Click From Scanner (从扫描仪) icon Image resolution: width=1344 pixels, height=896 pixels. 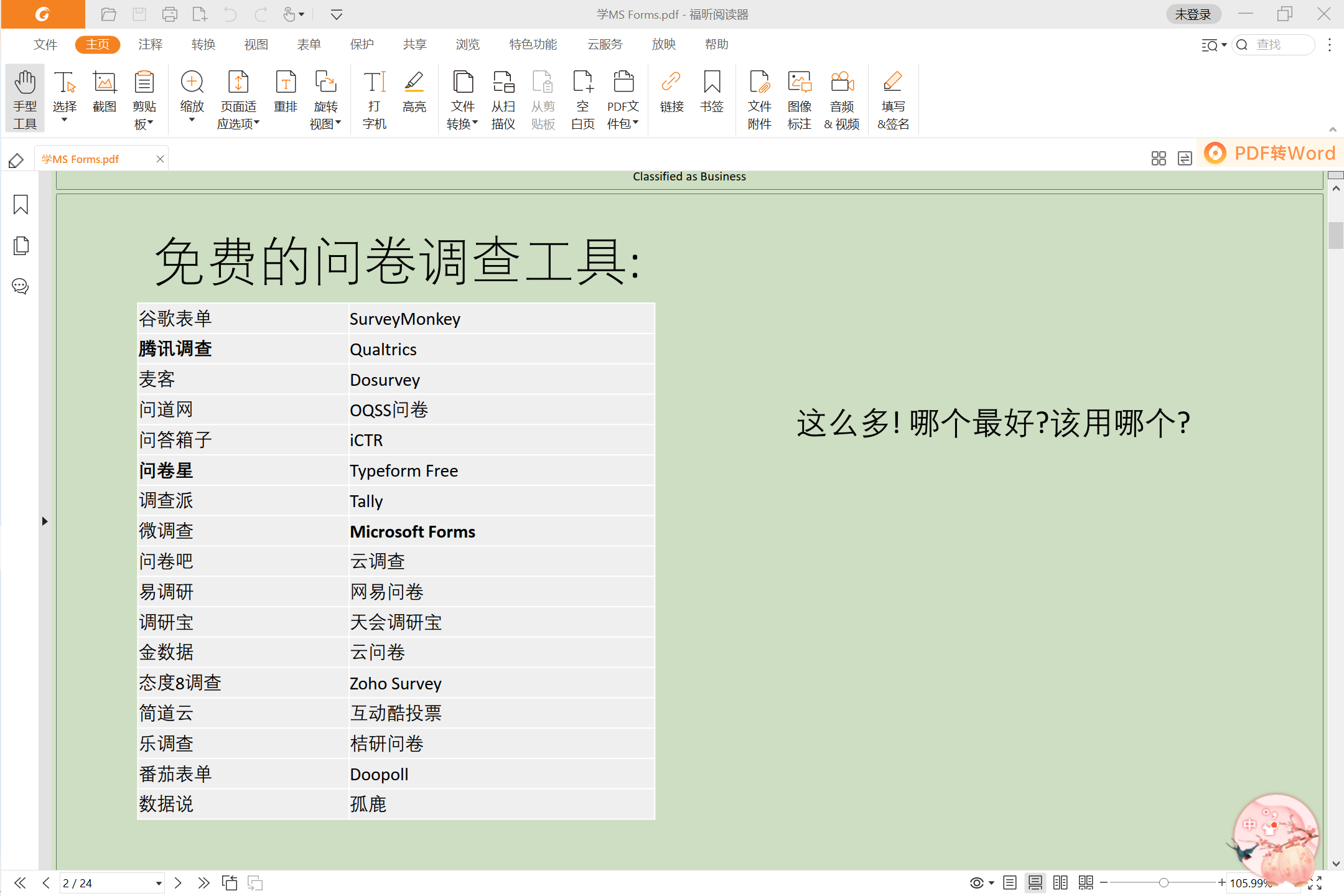tap(503, 99)
